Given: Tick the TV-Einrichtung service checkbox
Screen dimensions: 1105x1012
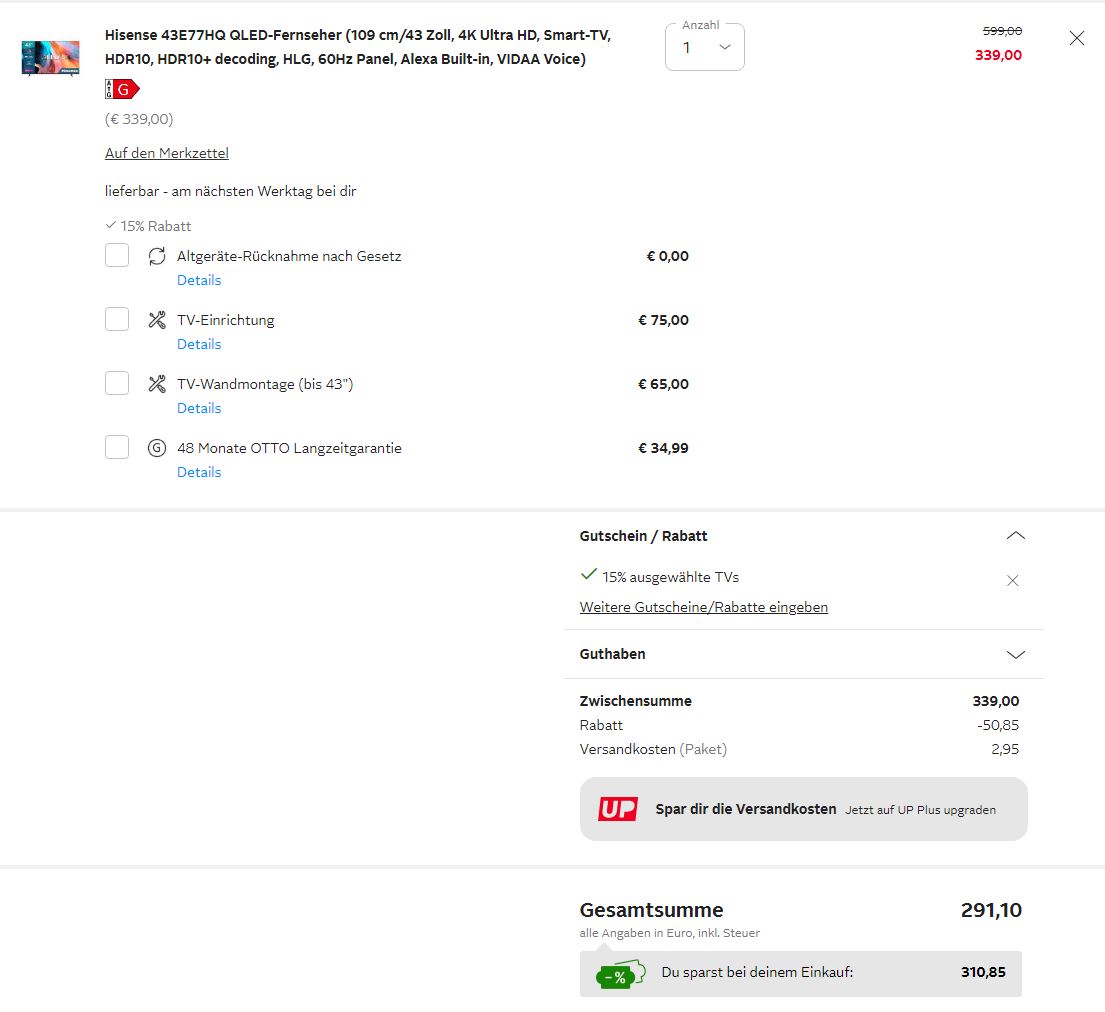Looking at the screenshot, I should pos(117,320).
